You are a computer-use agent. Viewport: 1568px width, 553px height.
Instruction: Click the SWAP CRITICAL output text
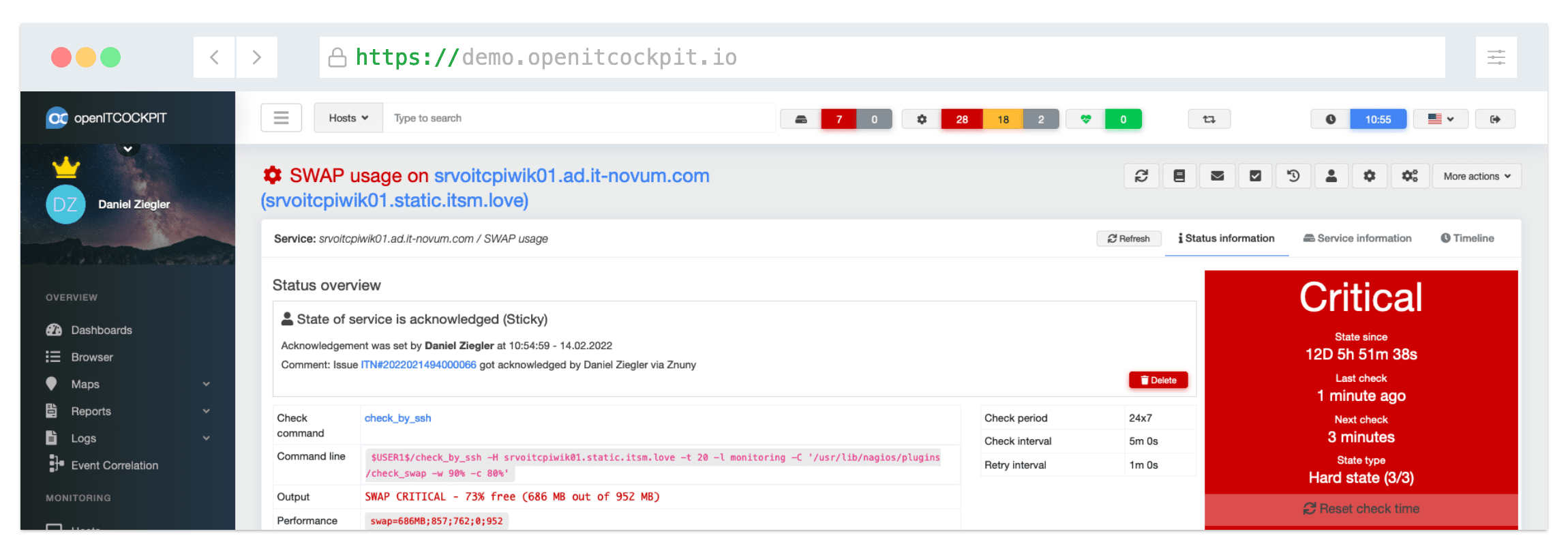(512, 497)
